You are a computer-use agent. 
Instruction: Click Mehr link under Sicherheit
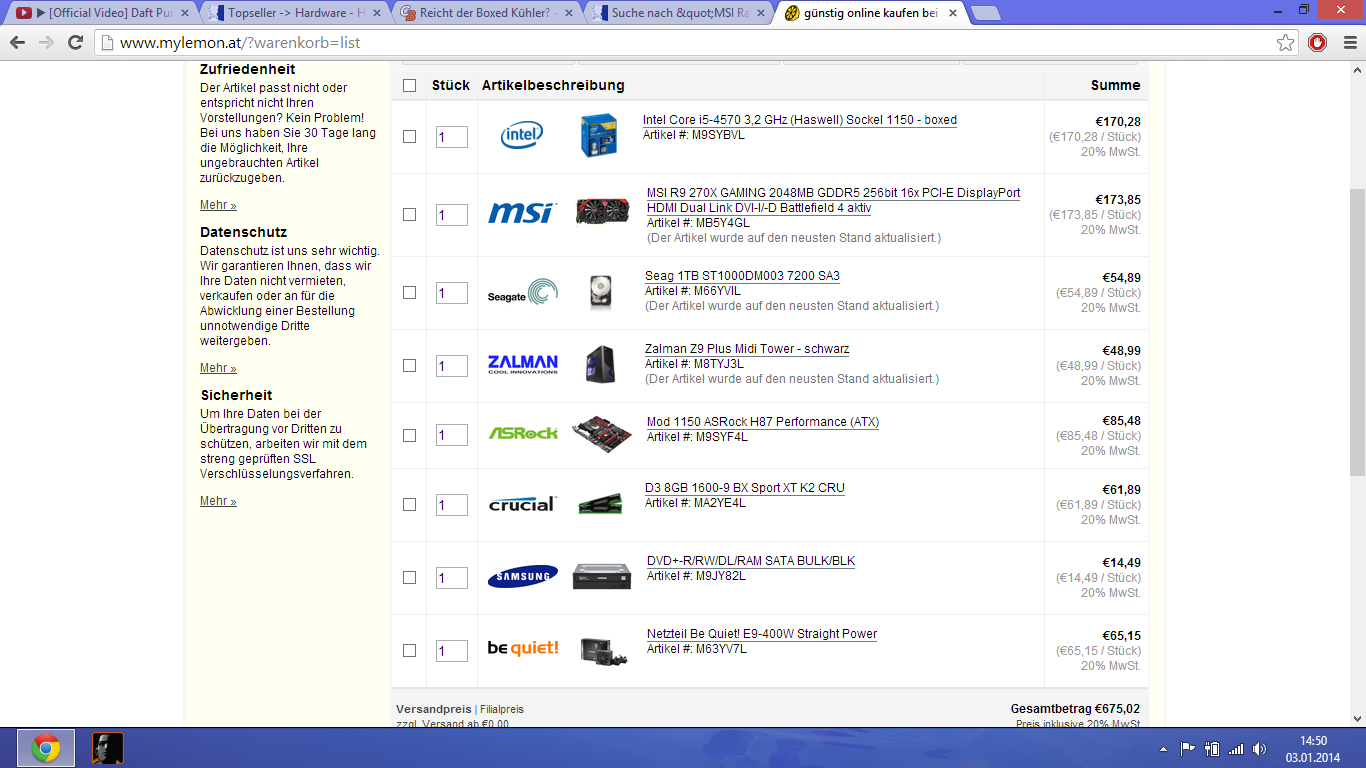click(218, 501)
